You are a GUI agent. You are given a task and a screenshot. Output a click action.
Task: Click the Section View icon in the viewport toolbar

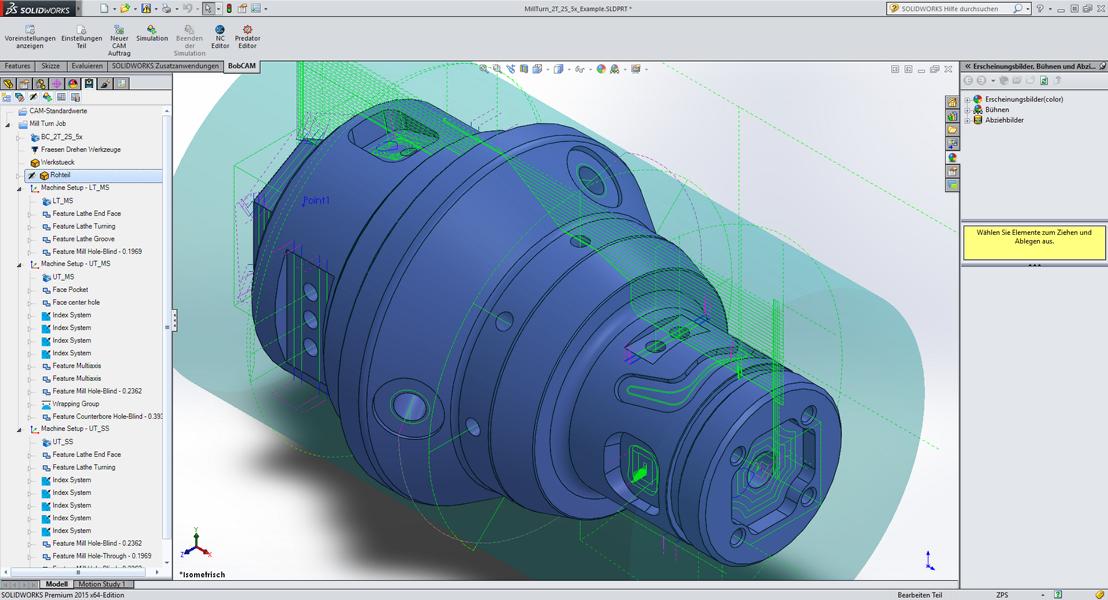[x=524, y=69]
